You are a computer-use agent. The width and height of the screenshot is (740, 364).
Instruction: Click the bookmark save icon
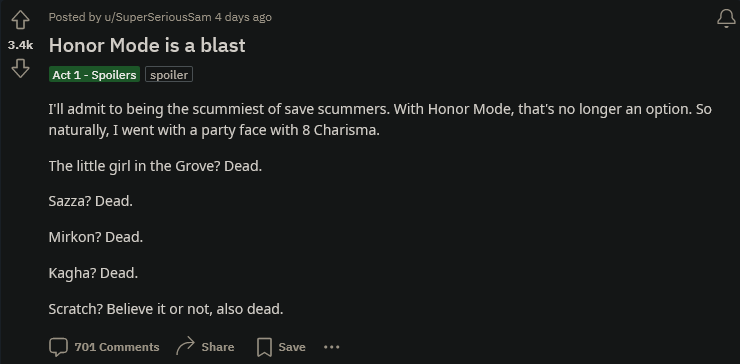(264, 347)
